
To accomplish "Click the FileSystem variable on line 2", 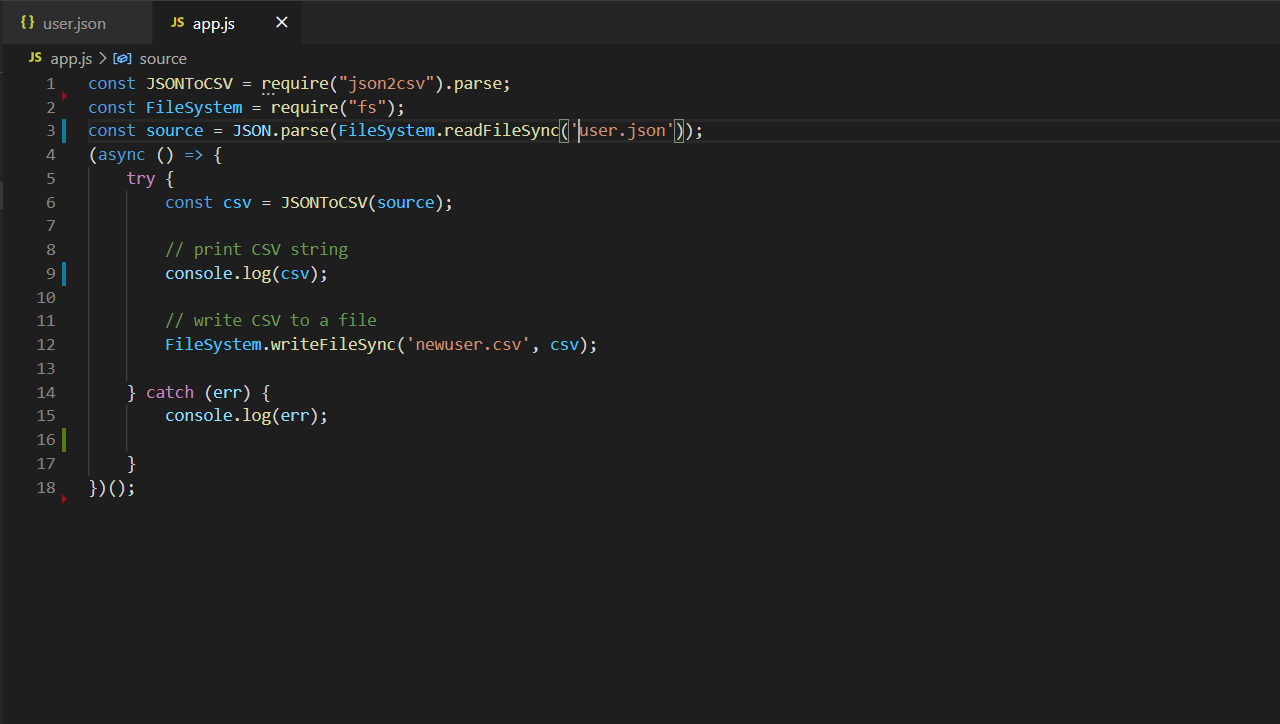I will (x=194, y=107).
